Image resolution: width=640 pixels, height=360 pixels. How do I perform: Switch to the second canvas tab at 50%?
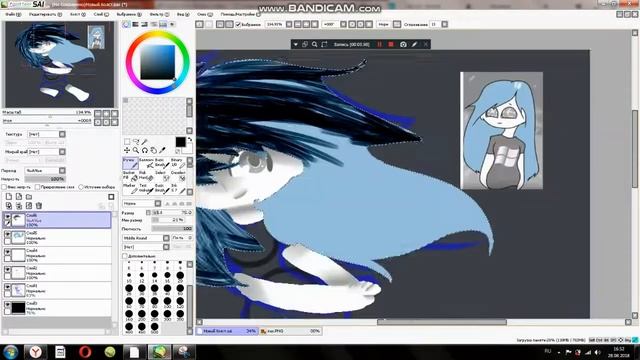pyautogui.click(x=291, y=331)
